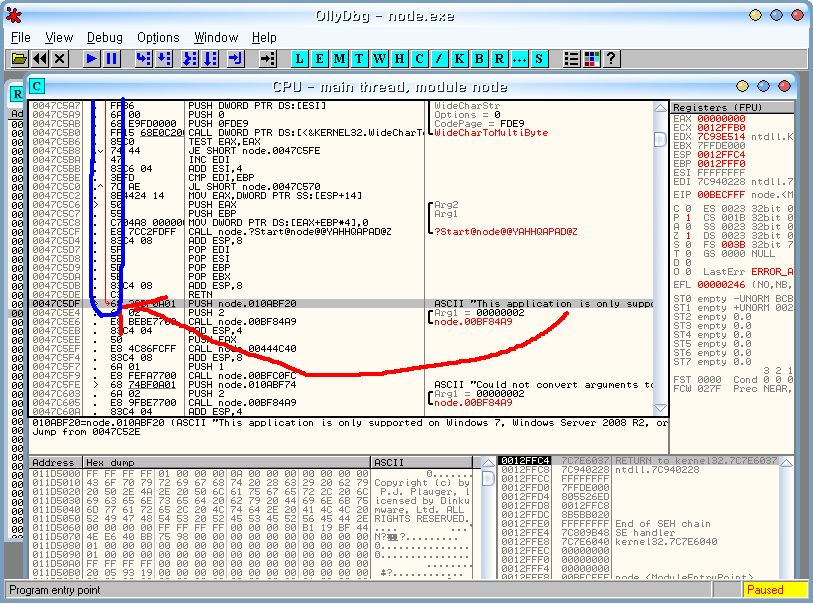
Task: Open Threads window with T button
Action: tap(359, 59)
